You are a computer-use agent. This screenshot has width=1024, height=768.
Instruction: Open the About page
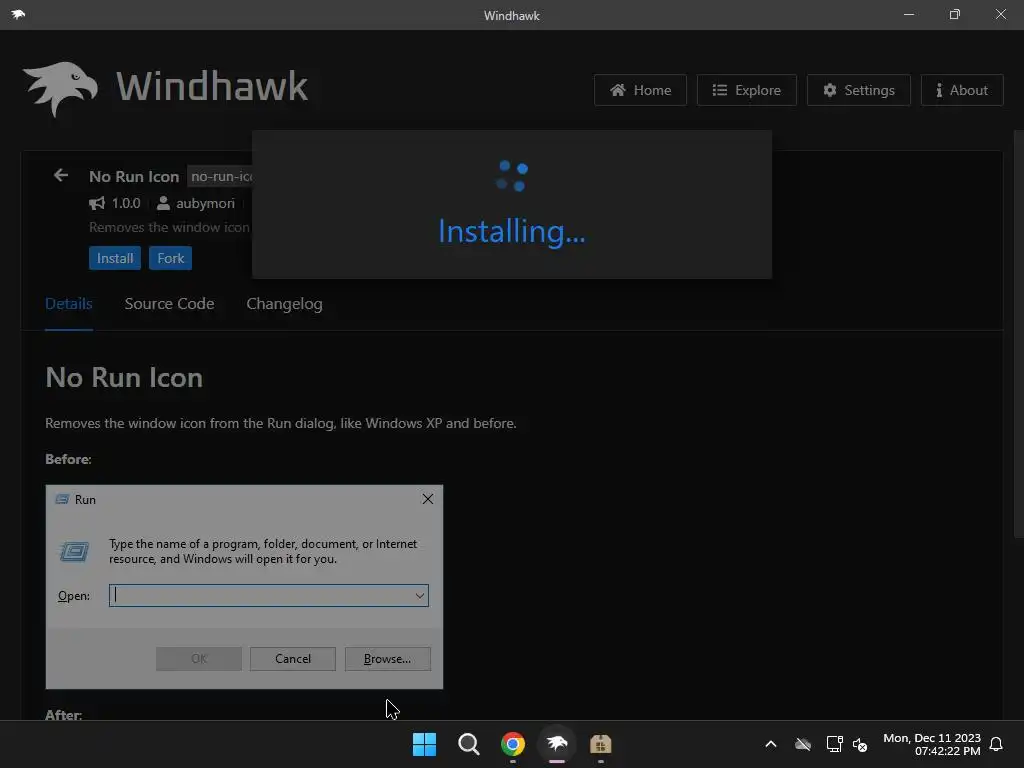pos(961,90)
